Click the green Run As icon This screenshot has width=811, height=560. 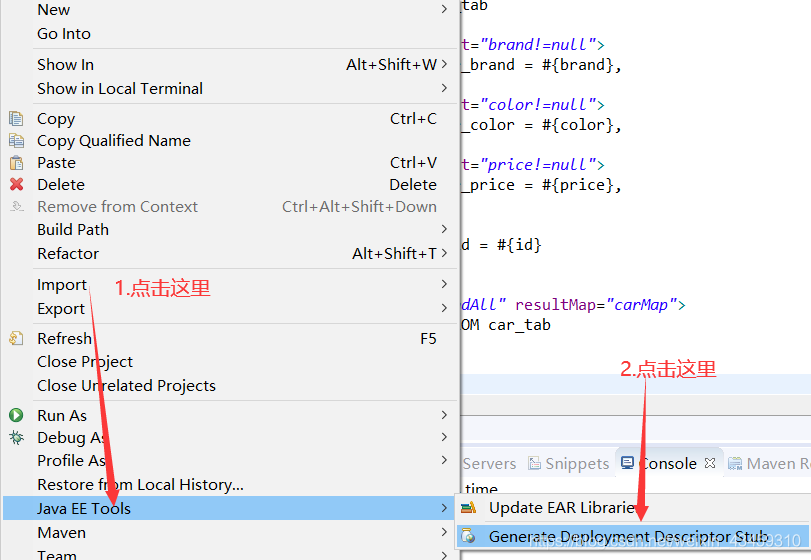click(x=16, y=415)
